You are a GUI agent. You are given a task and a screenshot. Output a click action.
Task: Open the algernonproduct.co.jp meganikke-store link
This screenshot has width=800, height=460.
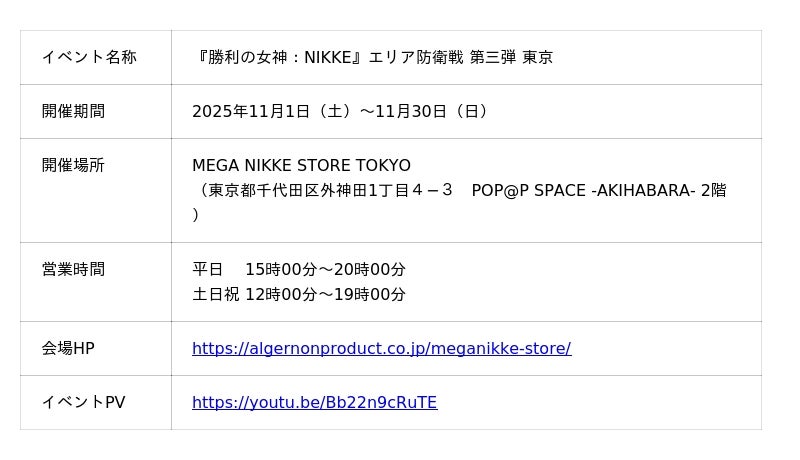[381, 349]
